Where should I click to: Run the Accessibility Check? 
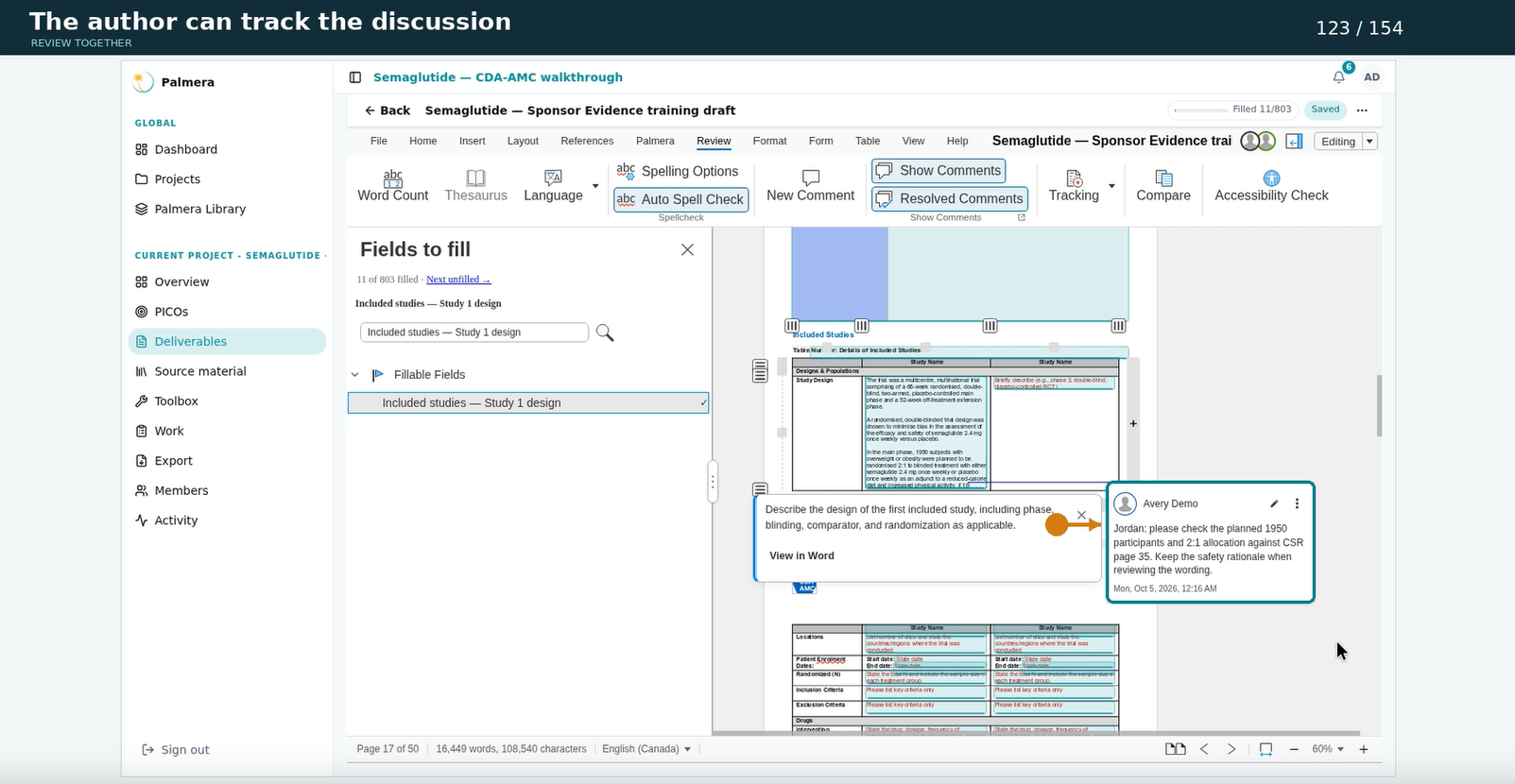click(x=1271, y=186)
